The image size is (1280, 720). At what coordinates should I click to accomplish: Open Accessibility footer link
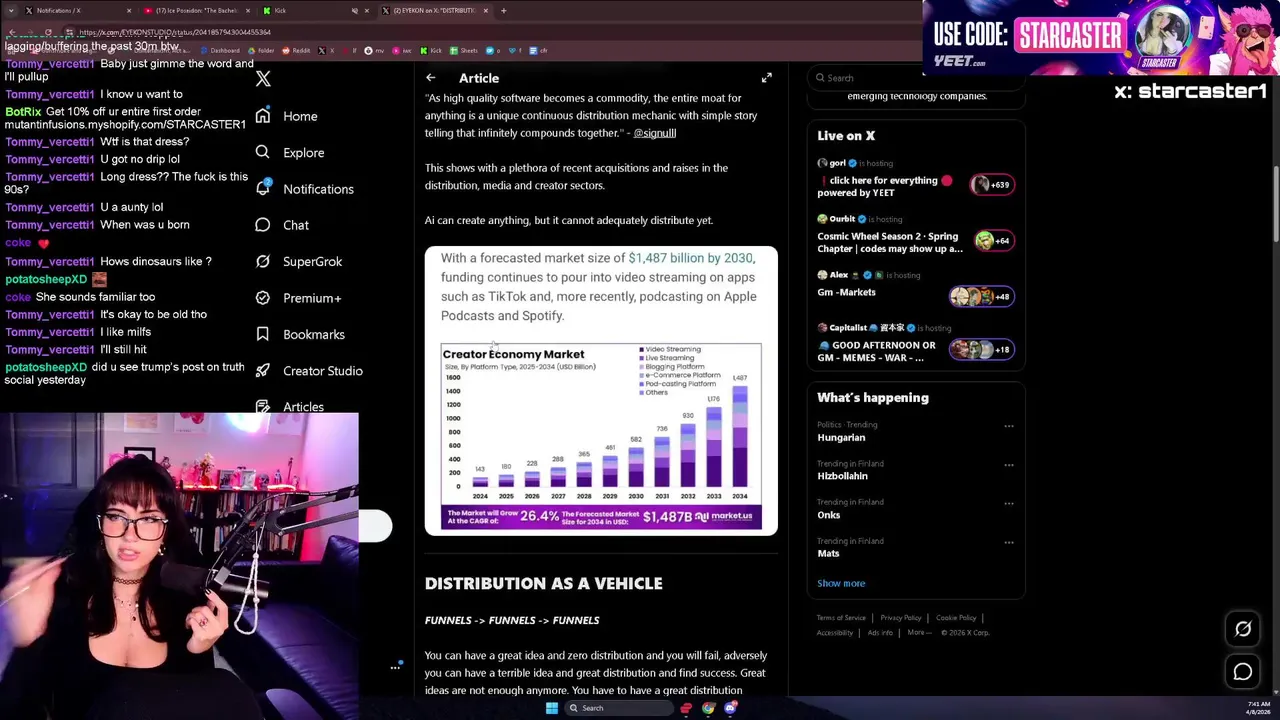(835, 633)
